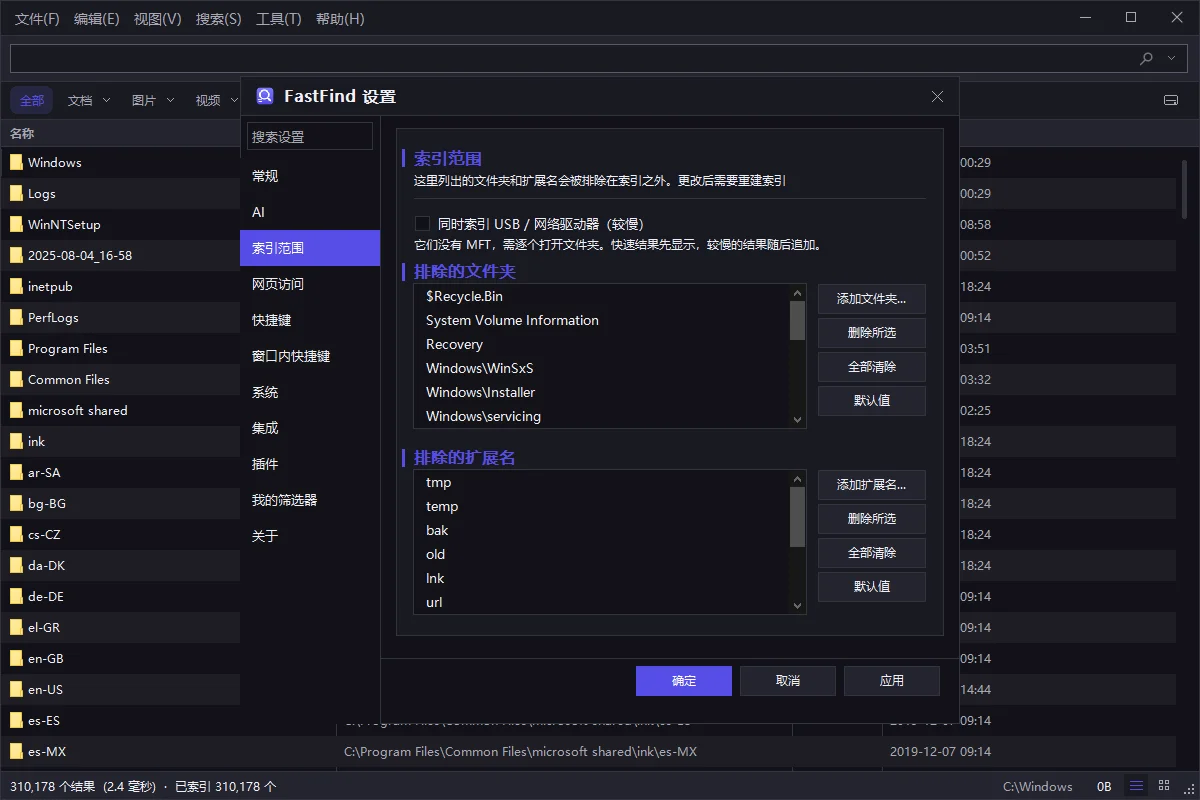Click the excluded folders scrollbar thumb

[797, 320]
